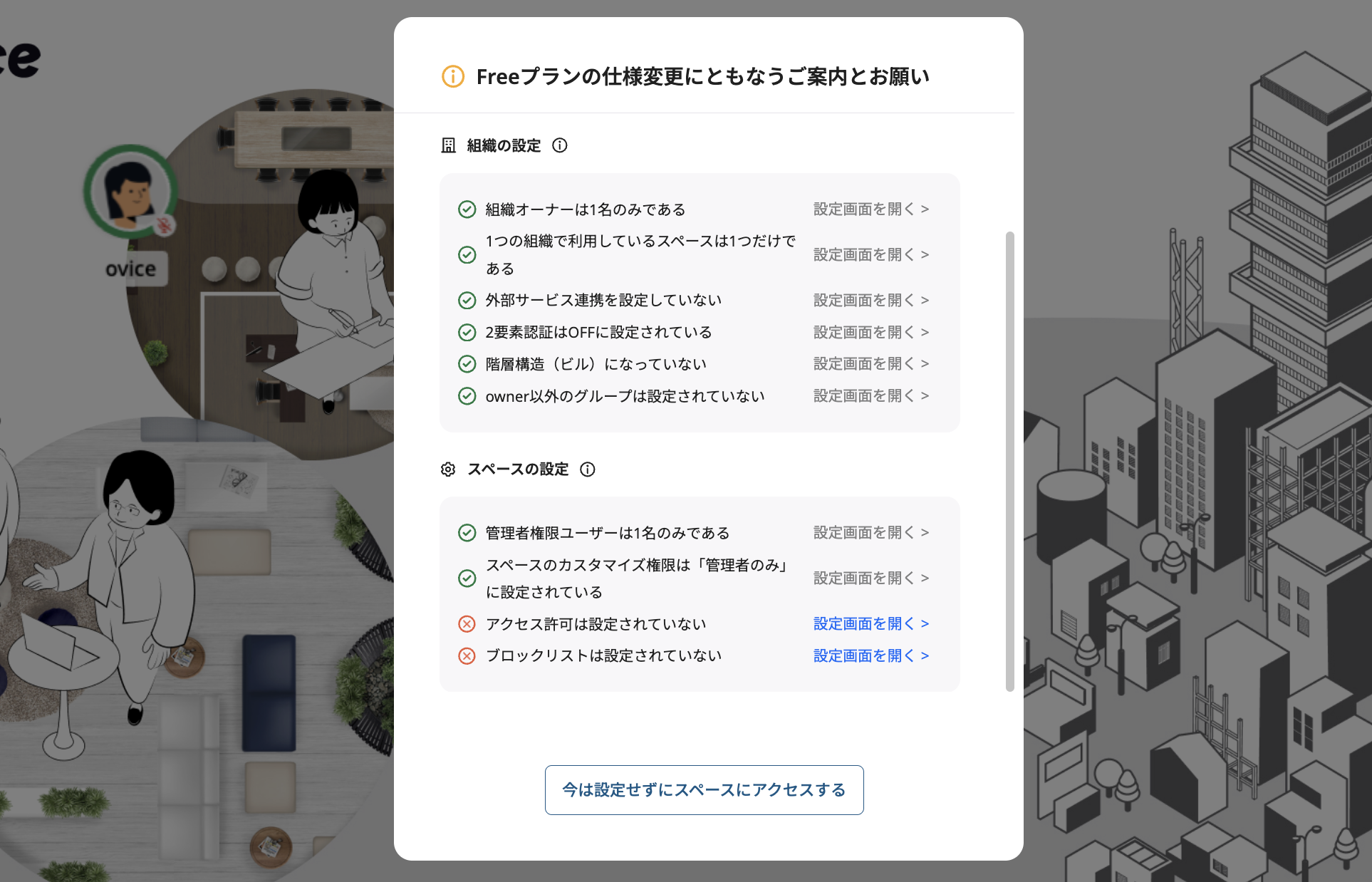Image resolution: width=1372 pixels, height=882 pixels.
Task: Click the text 管理者権限ユーザーは1名のみである
Action: point(608,533)
